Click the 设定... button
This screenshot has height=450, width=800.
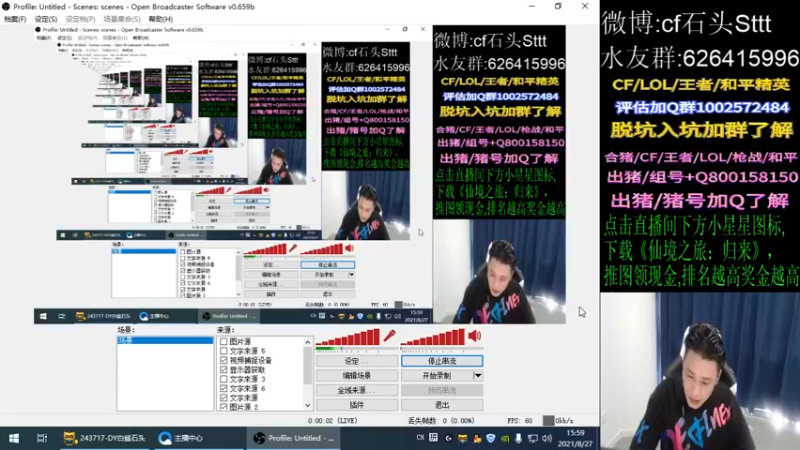[357, 361]
